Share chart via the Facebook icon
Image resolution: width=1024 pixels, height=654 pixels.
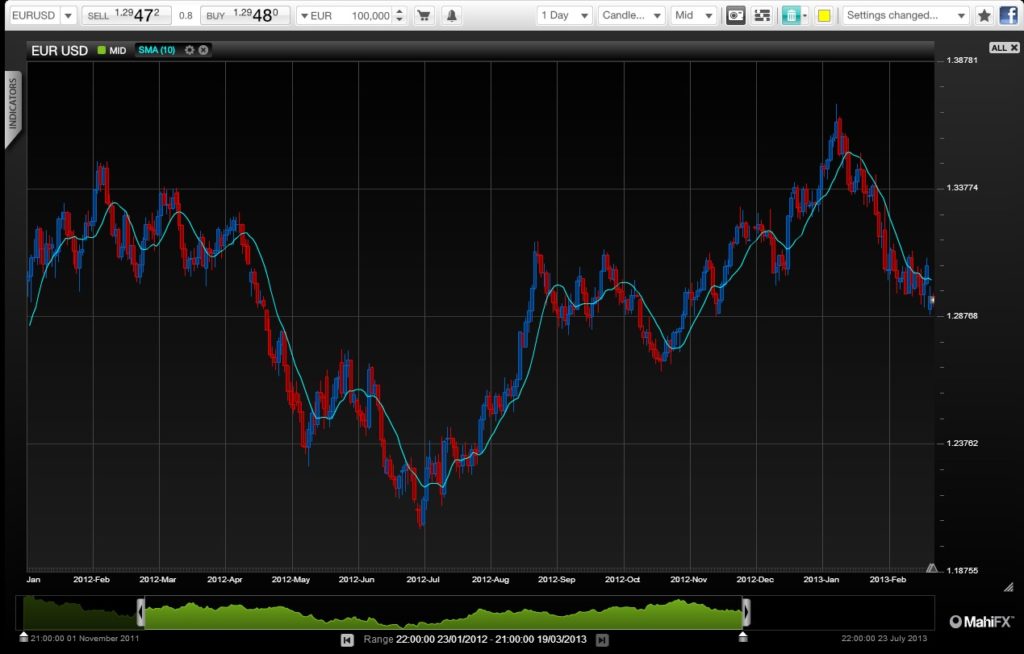click(x=1008, y=16)
